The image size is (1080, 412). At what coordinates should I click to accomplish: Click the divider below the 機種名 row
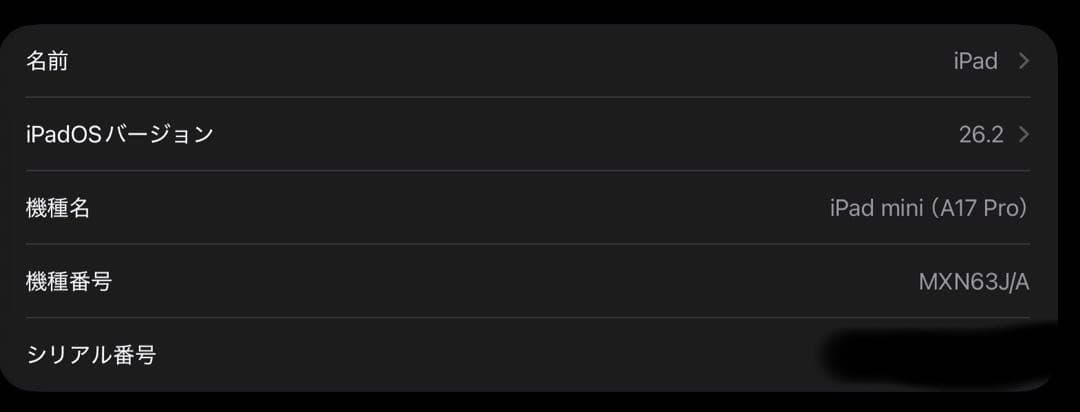click(x=527, y=244)
